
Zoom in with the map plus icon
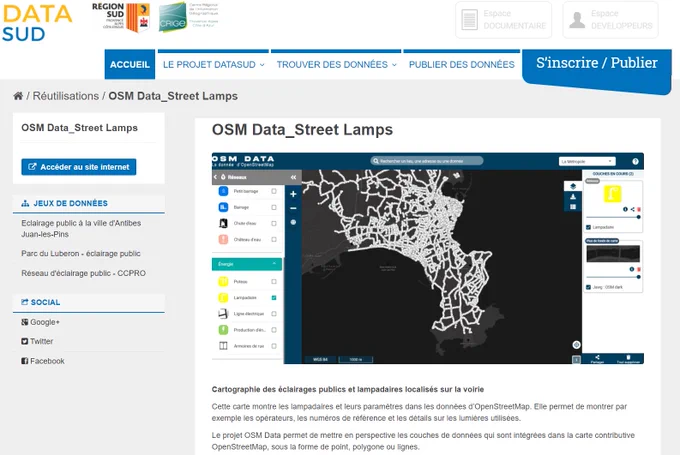[x=293, y=194]
